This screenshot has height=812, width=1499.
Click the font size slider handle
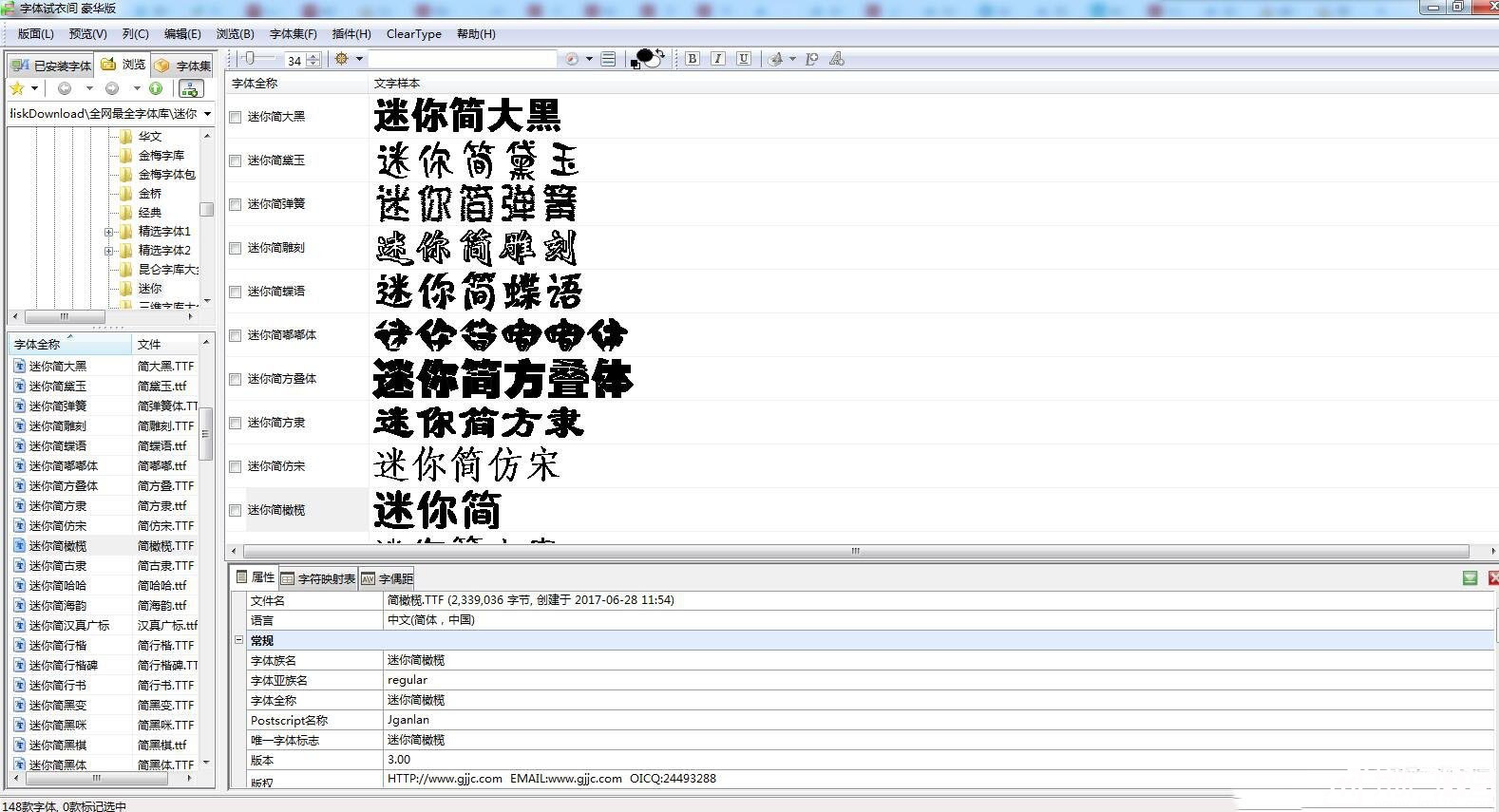249,59
